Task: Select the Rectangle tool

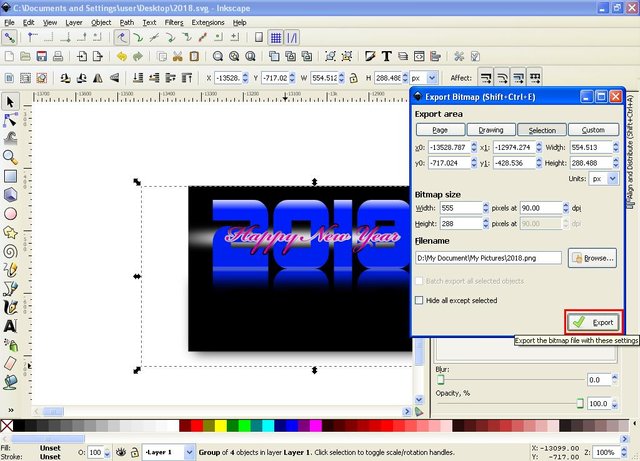Action: coord(10,176)
